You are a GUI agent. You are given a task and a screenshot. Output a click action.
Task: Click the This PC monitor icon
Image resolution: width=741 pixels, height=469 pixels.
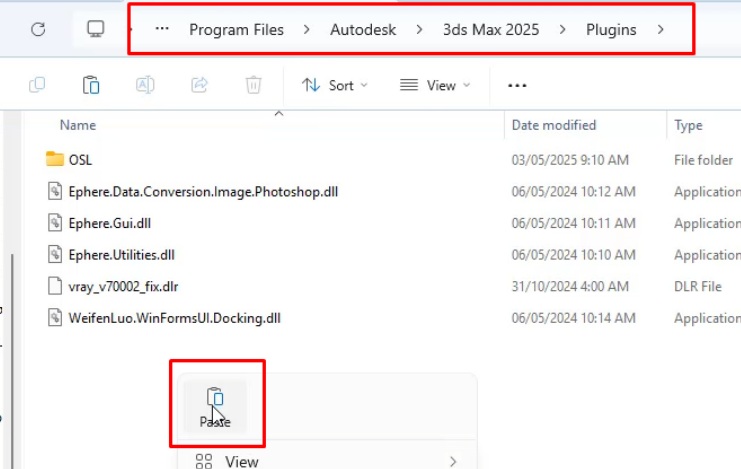click(96, 29)
